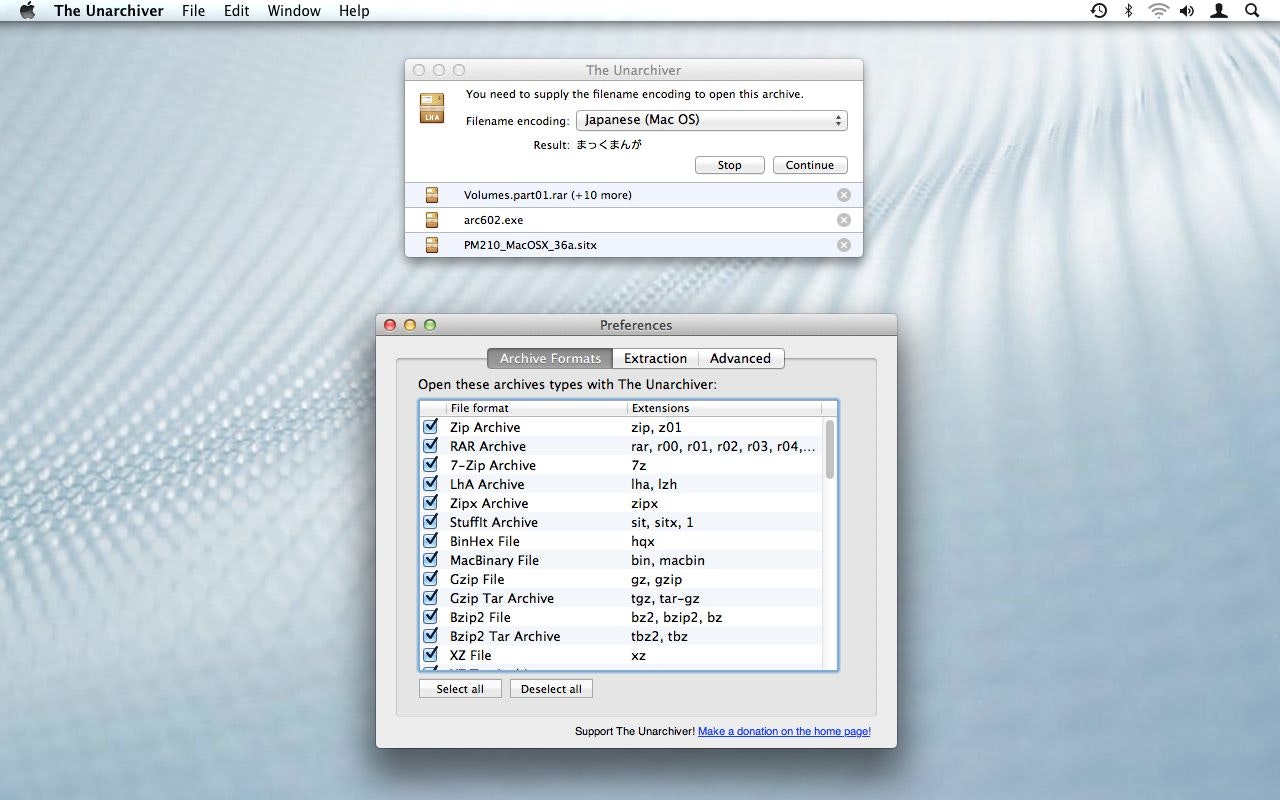This screenshot has height=800, width=1280.
Task: Open the Apple menu
Action: [x=28, y=11]
